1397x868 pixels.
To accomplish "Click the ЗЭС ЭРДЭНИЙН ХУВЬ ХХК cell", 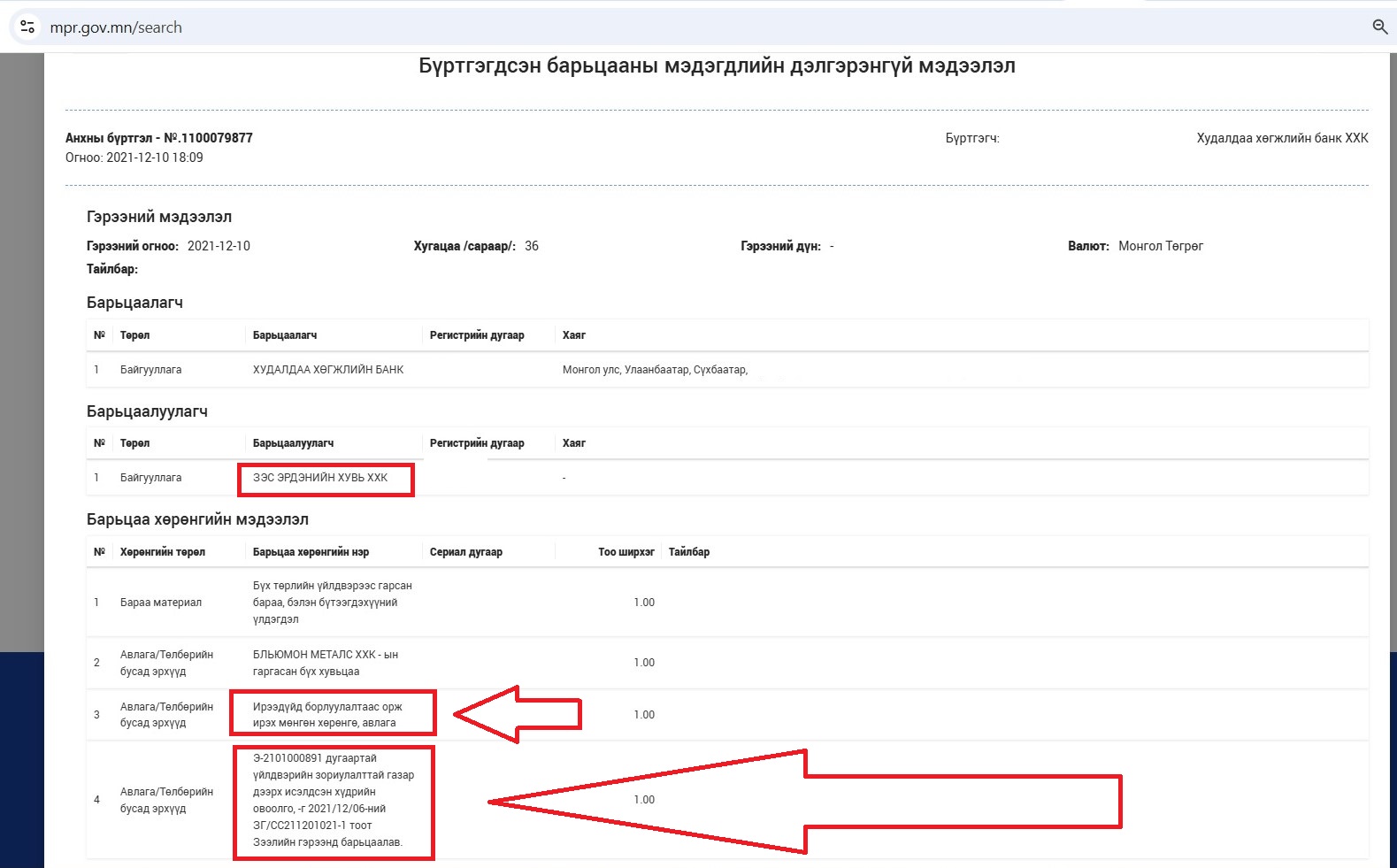I will coord(320,478).
